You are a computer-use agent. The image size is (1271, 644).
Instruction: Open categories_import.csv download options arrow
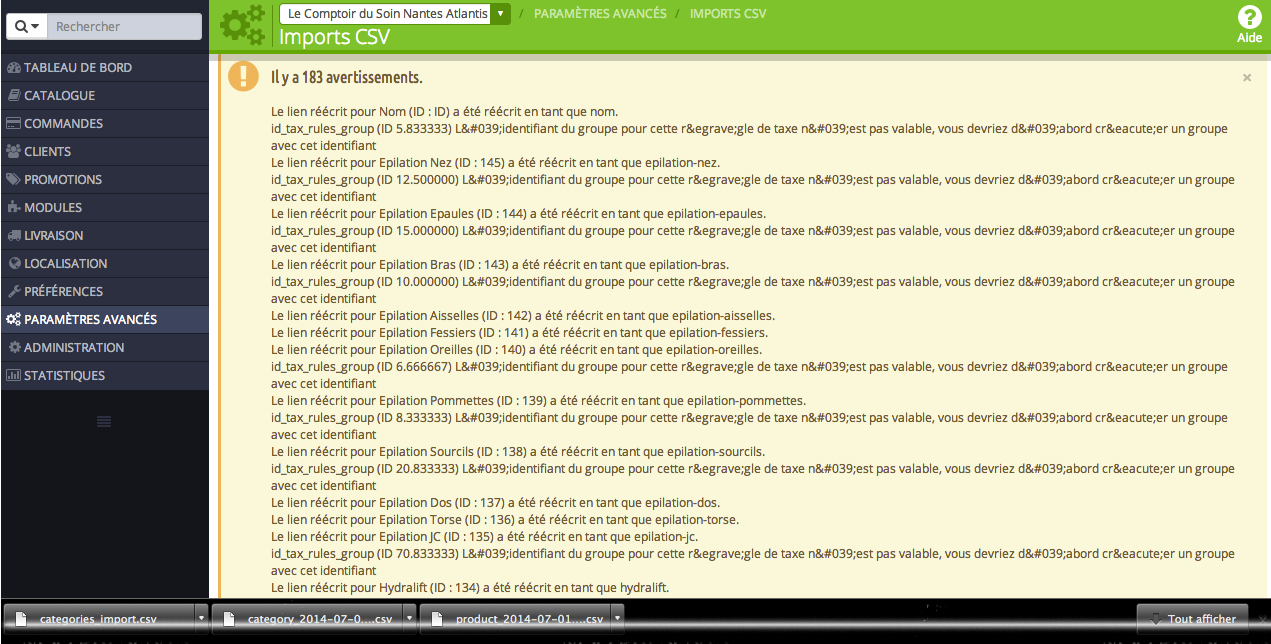tap(202, 619)
